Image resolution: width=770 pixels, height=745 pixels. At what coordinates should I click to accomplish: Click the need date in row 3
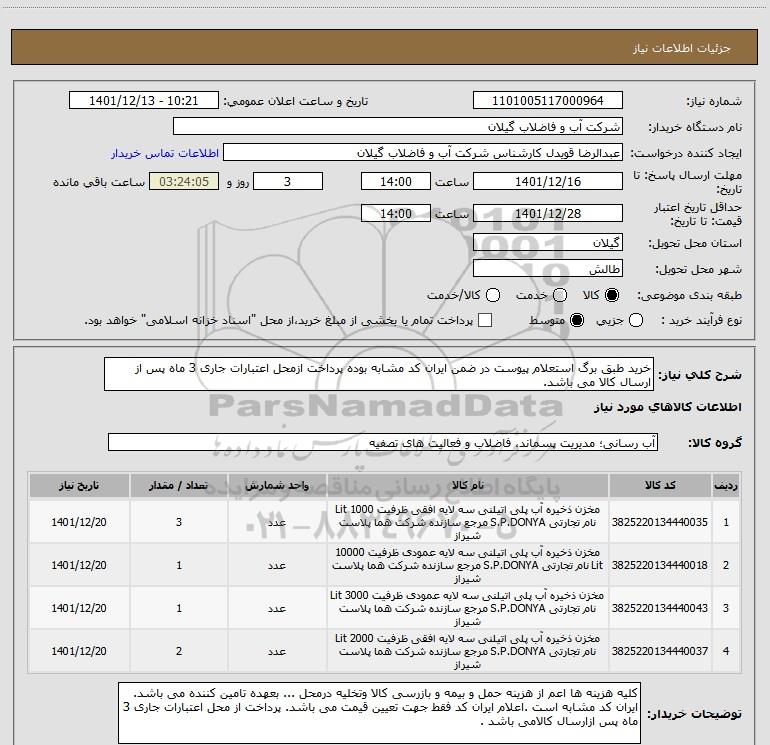pyautogui.click(x=79, y=608)
